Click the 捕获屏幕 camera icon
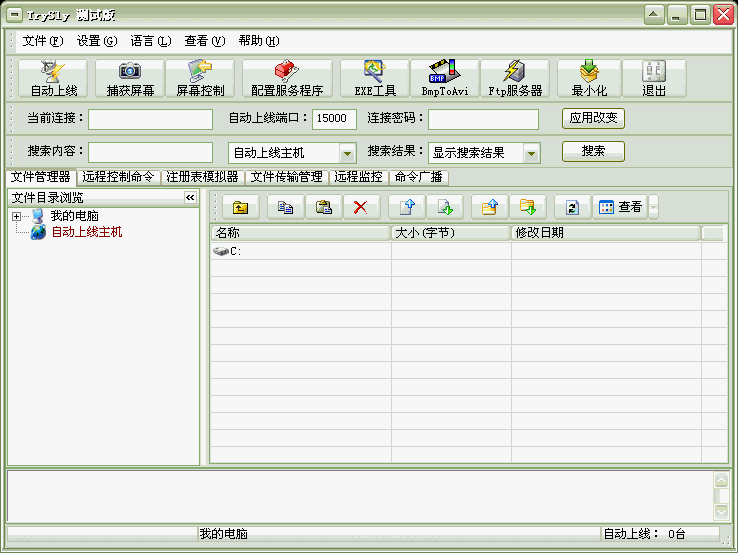This screenshot has height=553, width=738. click(x=130, y=79)
